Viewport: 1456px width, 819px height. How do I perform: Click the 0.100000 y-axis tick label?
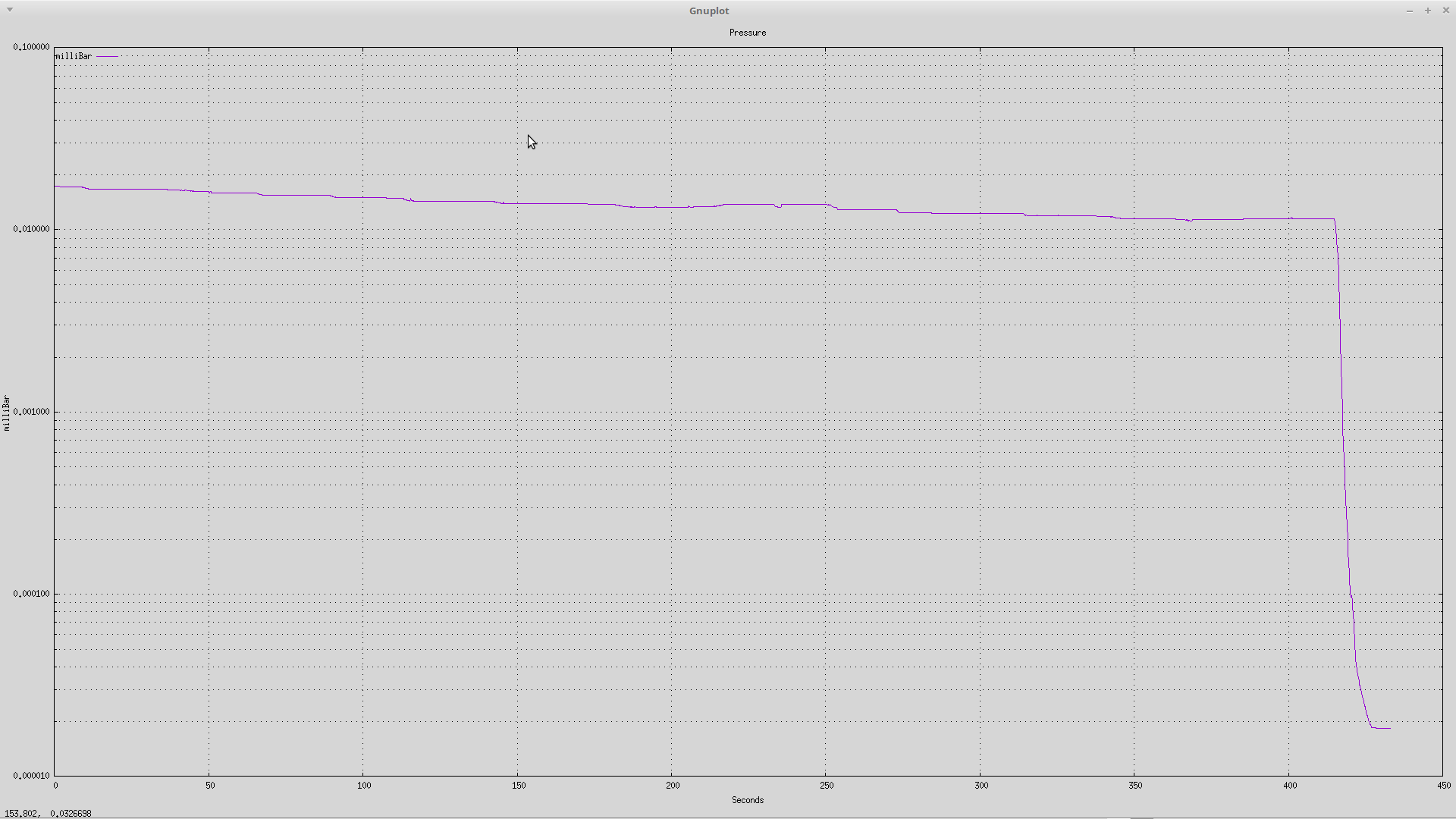click(x=31, y=47)
